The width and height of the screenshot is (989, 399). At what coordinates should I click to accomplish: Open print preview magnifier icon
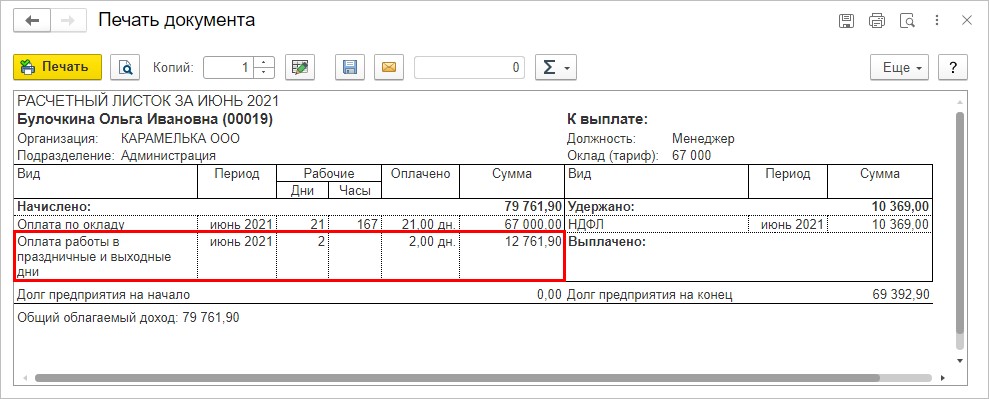coord(125,67)
